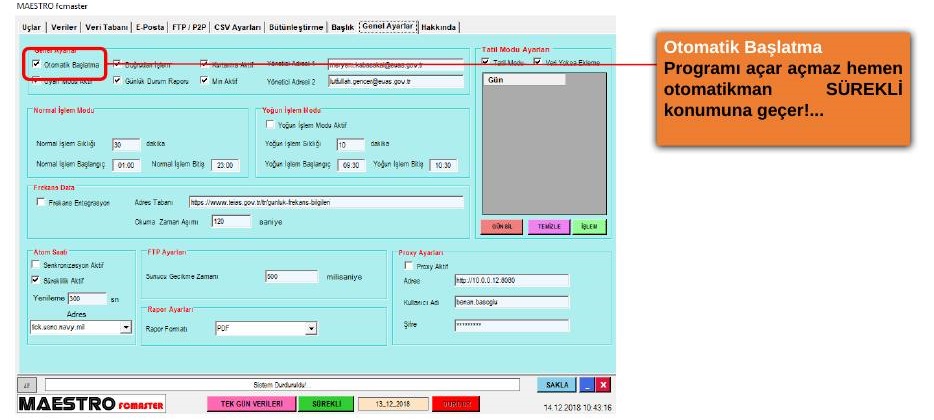Click the Adres Tabanı URL field

pos(326,203)
